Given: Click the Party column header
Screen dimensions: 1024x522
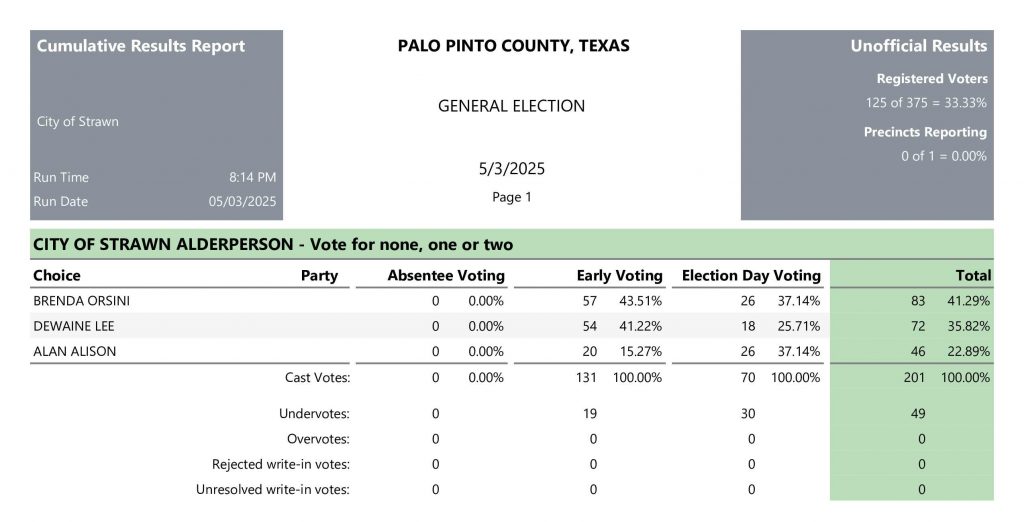Looking at the screenshot, I should [319, 275].
